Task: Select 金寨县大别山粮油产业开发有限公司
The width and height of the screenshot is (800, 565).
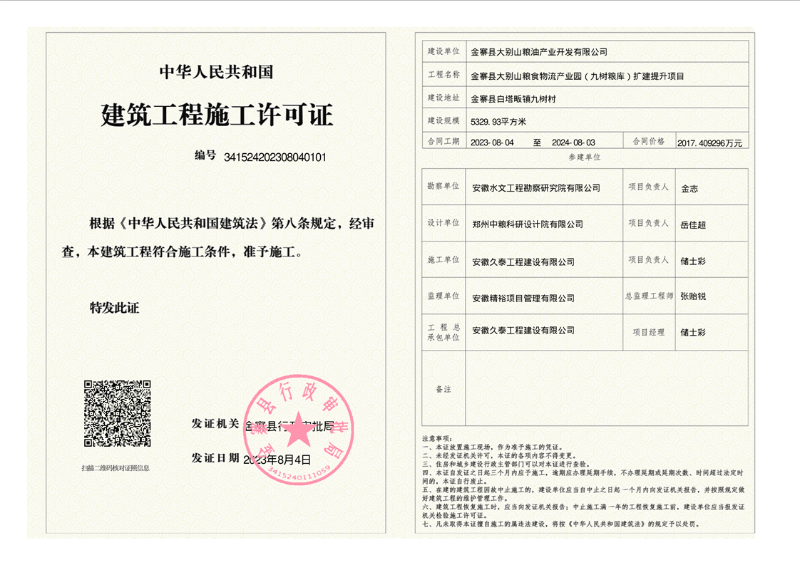Action: pyautogui.click(x=539, y=52)
